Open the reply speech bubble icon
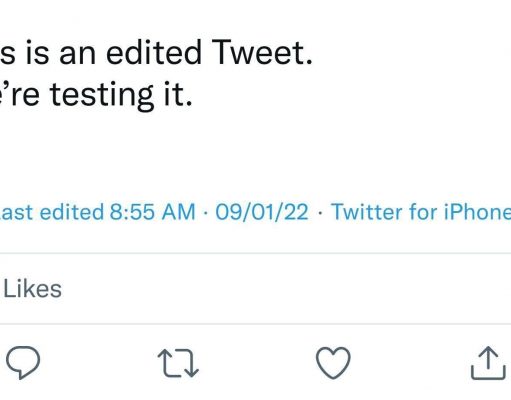 (x=23, y=362)
